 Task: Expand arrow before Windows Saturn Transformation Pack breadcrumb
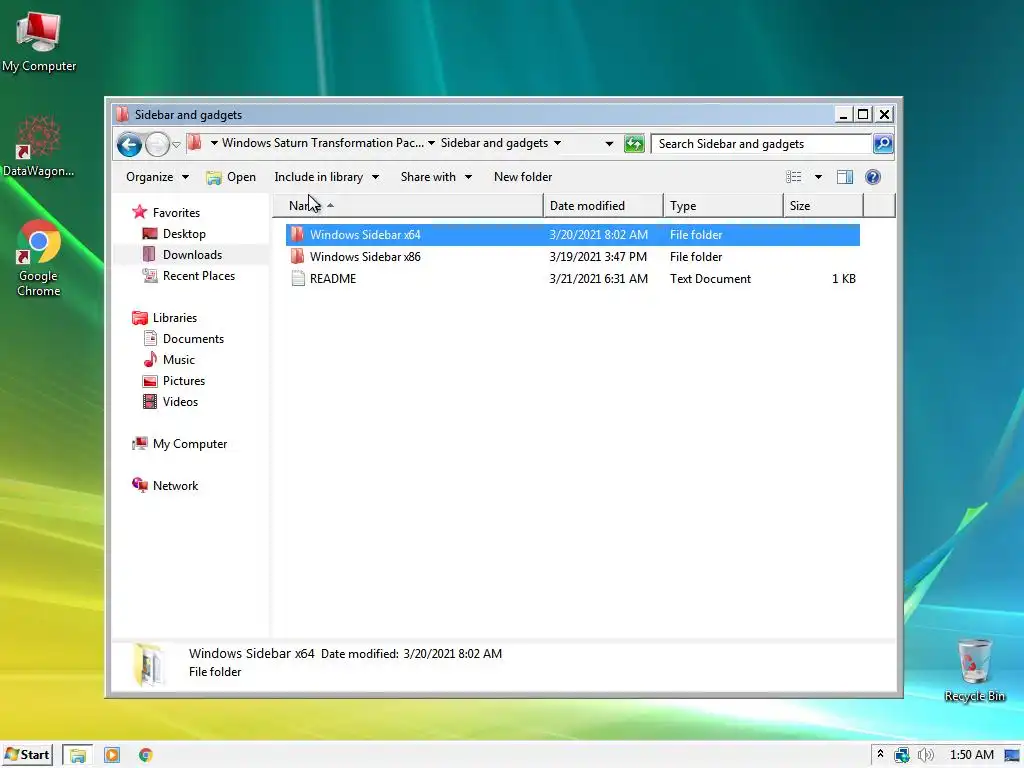(x=214, y=143)
